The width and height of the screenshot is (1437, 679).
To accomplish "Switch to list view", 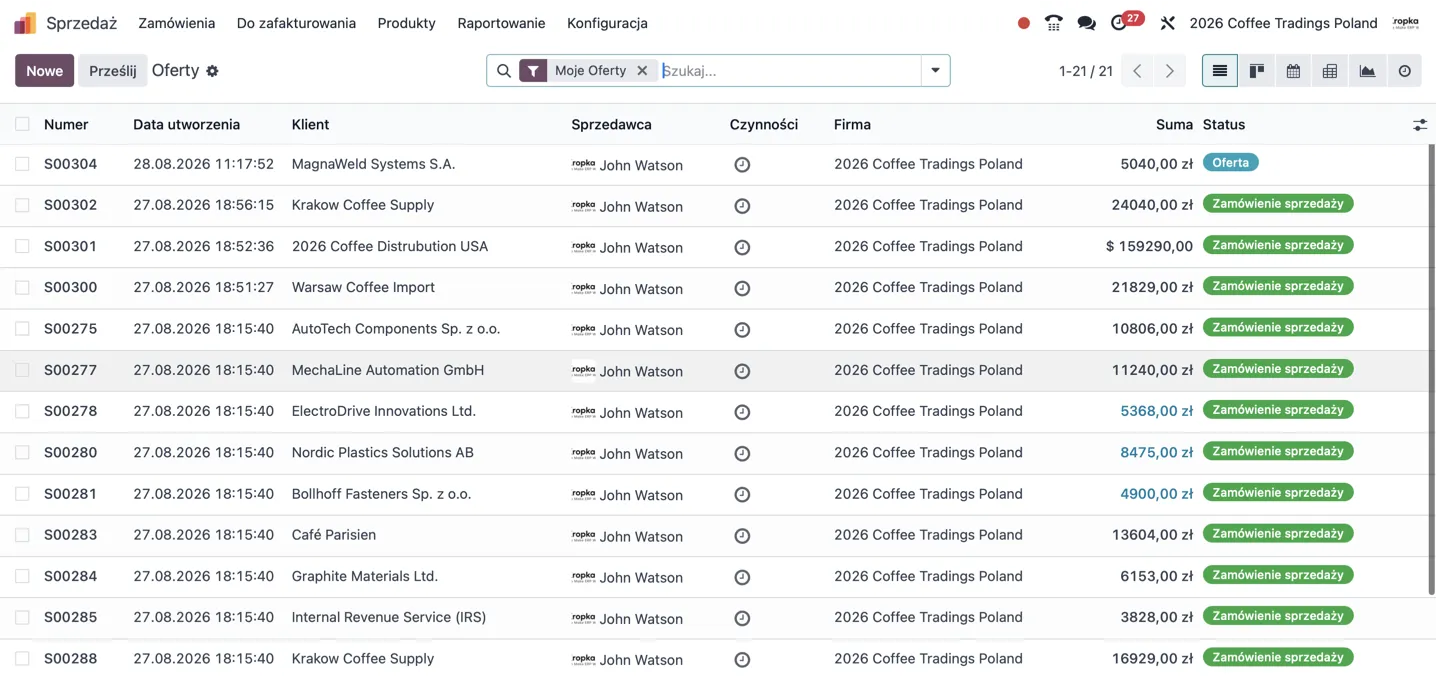I will click(x=1220, y=71).
